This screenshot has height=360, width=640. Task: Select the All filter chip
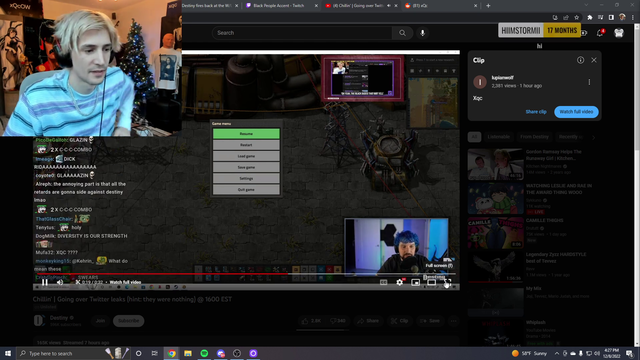click(x=474, y=137)
